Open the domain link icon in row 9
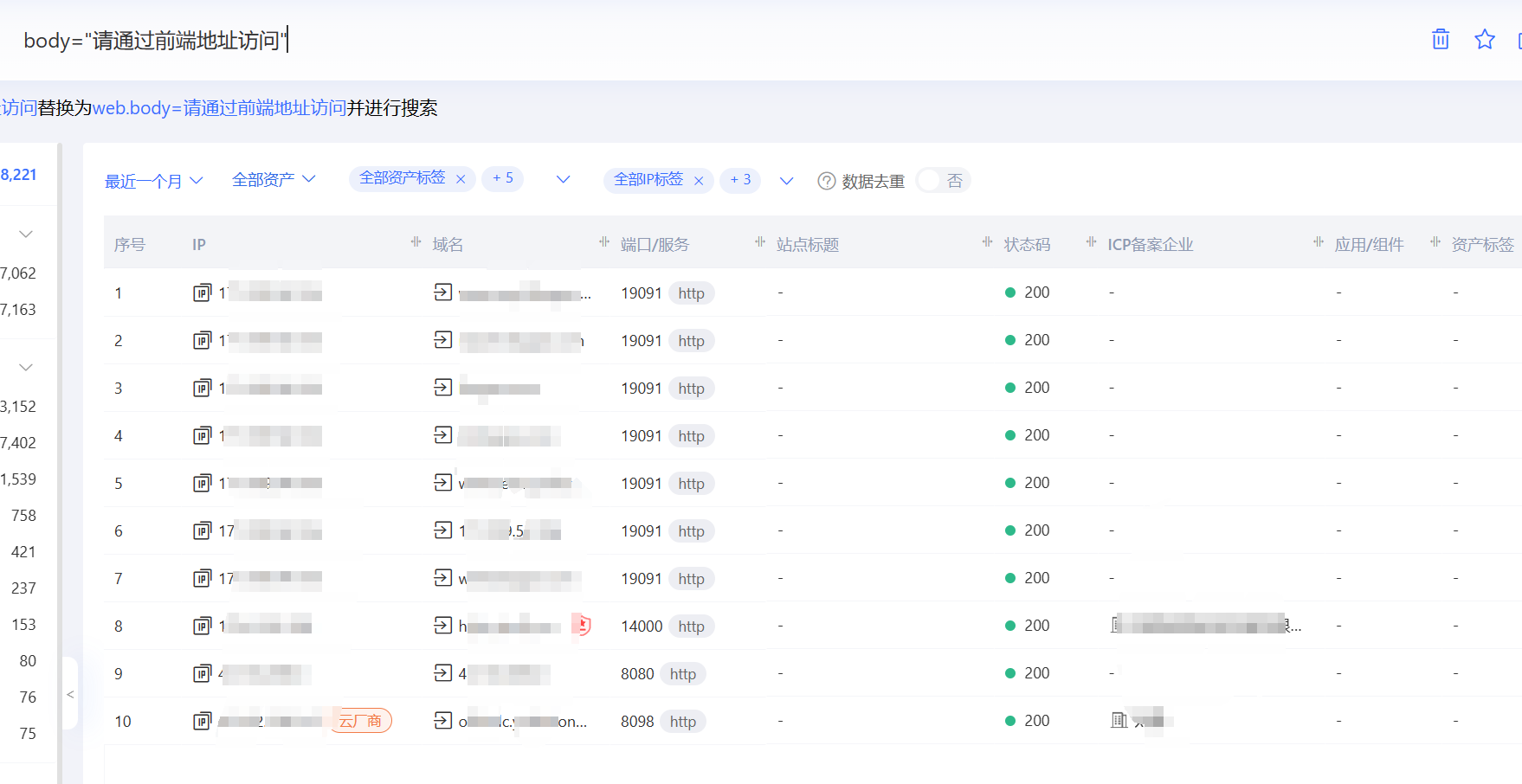The height and width of the screenshot is (784, 1522). point(442,673)
